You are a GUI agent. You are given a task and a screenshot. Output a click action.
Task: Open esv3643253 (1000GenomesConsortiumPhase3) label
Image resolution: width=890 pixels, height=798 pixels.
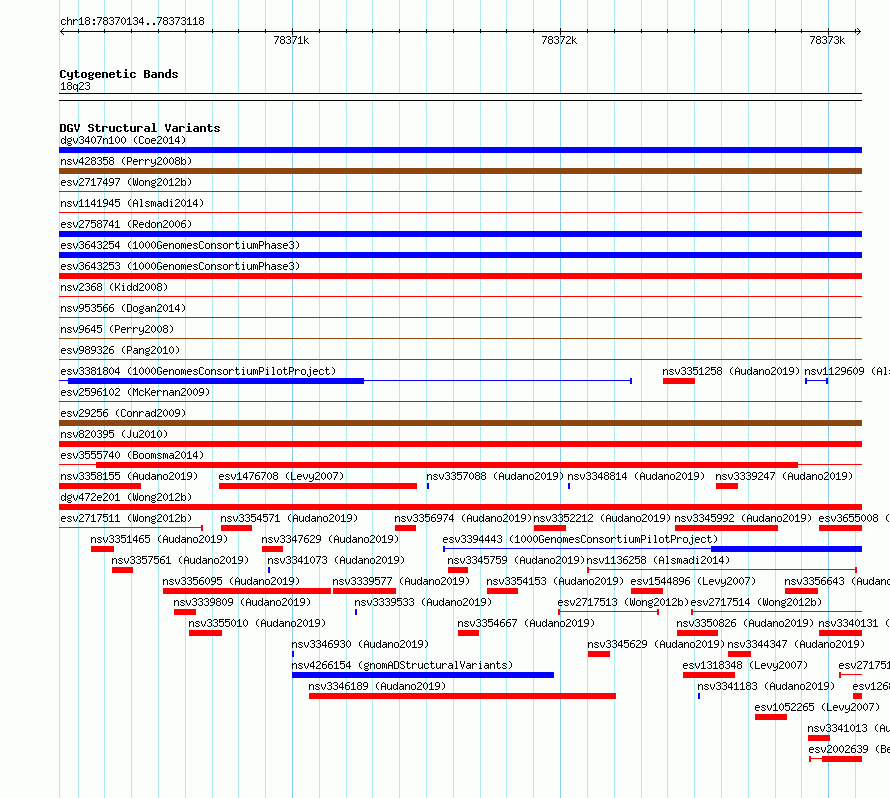(x=180, y=266)
